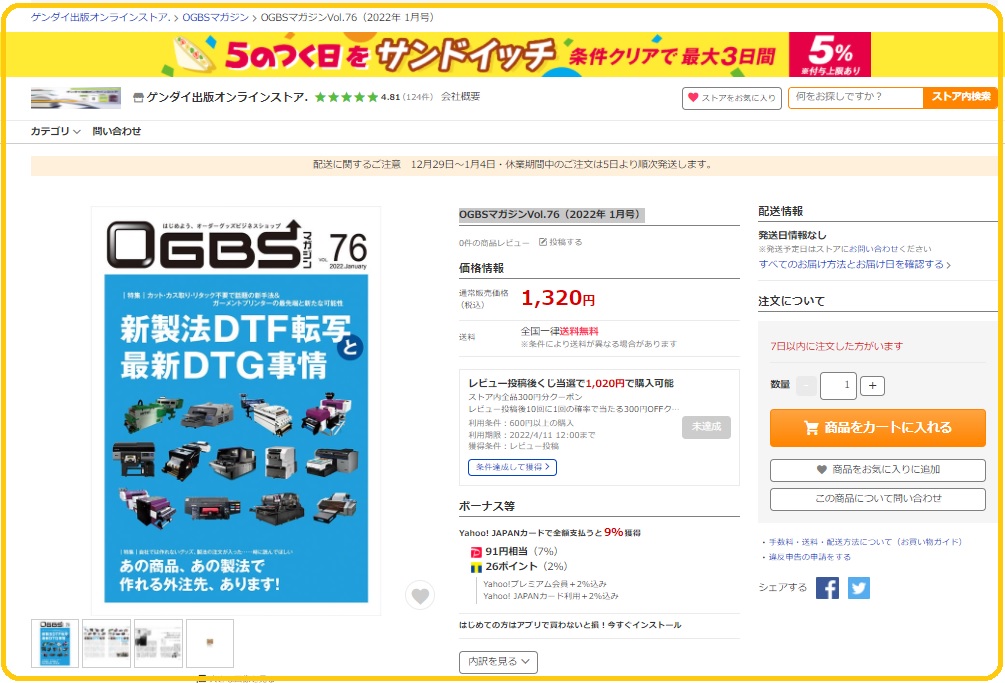
Task: Click この商品について問い合わせ button
Action: 877,499
